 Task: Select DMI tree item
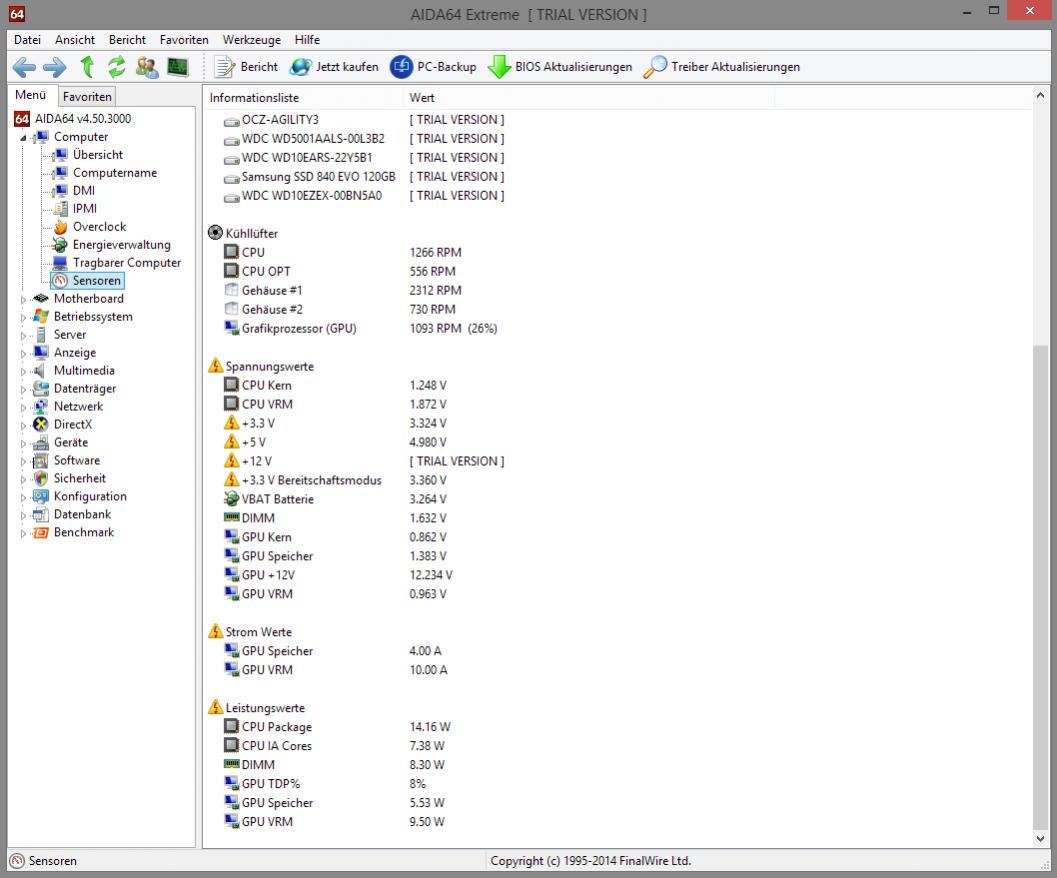pyautogui.click(x=74, y=191)
